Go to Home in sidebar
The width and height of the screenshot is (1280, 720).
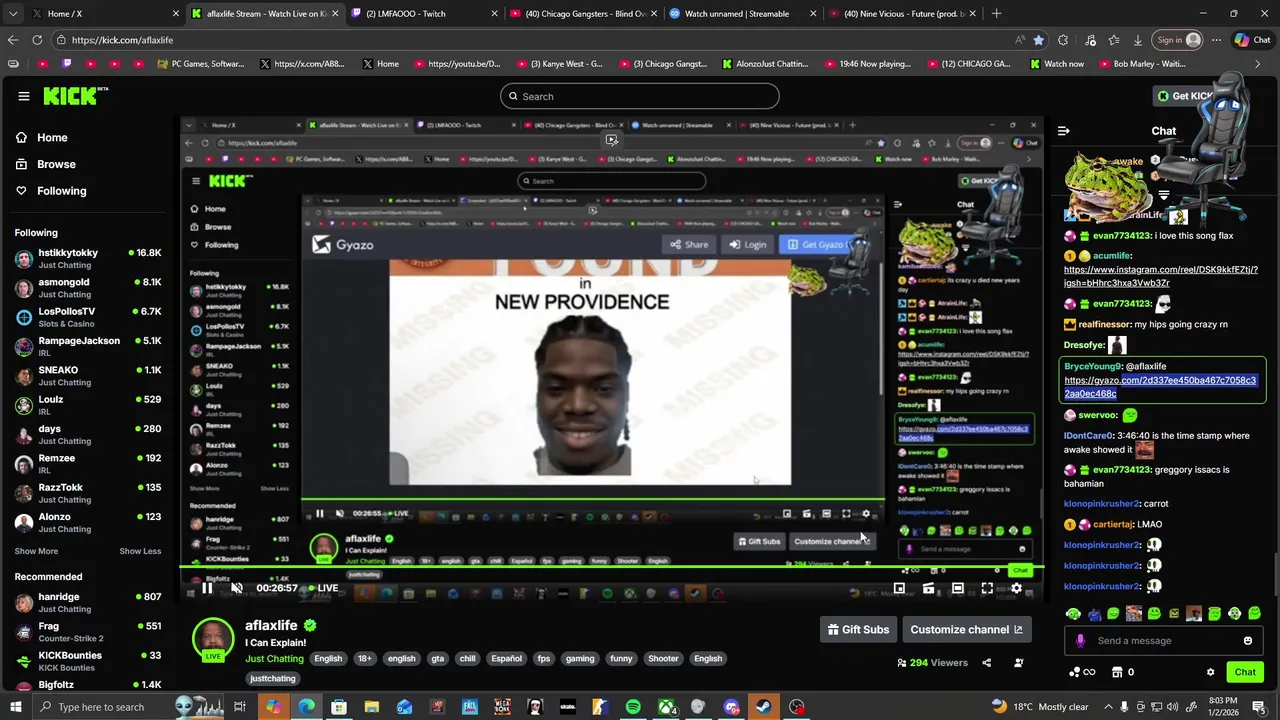click(x=42, y=138)
